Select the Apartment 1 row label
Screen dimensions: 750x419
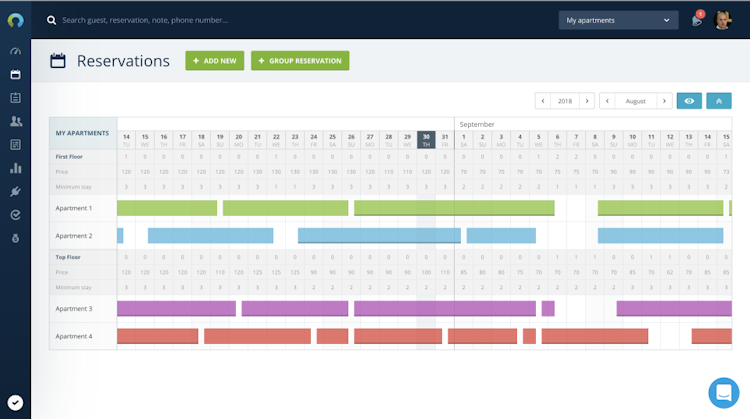(74, 208)
